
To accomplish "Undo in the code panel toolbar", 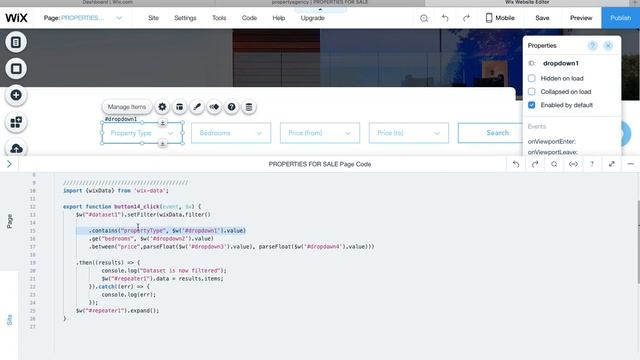I will click(516, 164).
